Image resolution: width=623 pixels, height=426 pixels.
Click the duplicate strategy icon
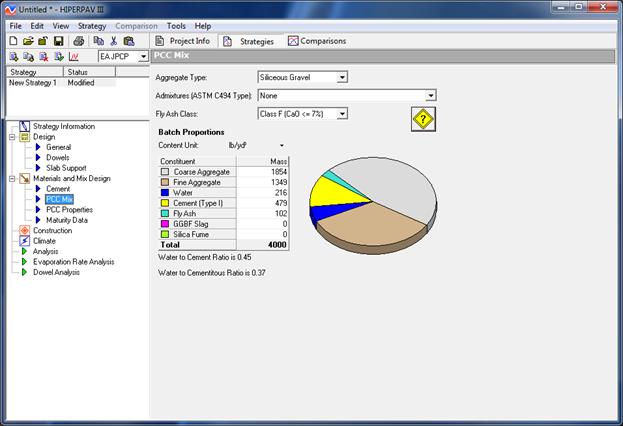click(28, 57)
